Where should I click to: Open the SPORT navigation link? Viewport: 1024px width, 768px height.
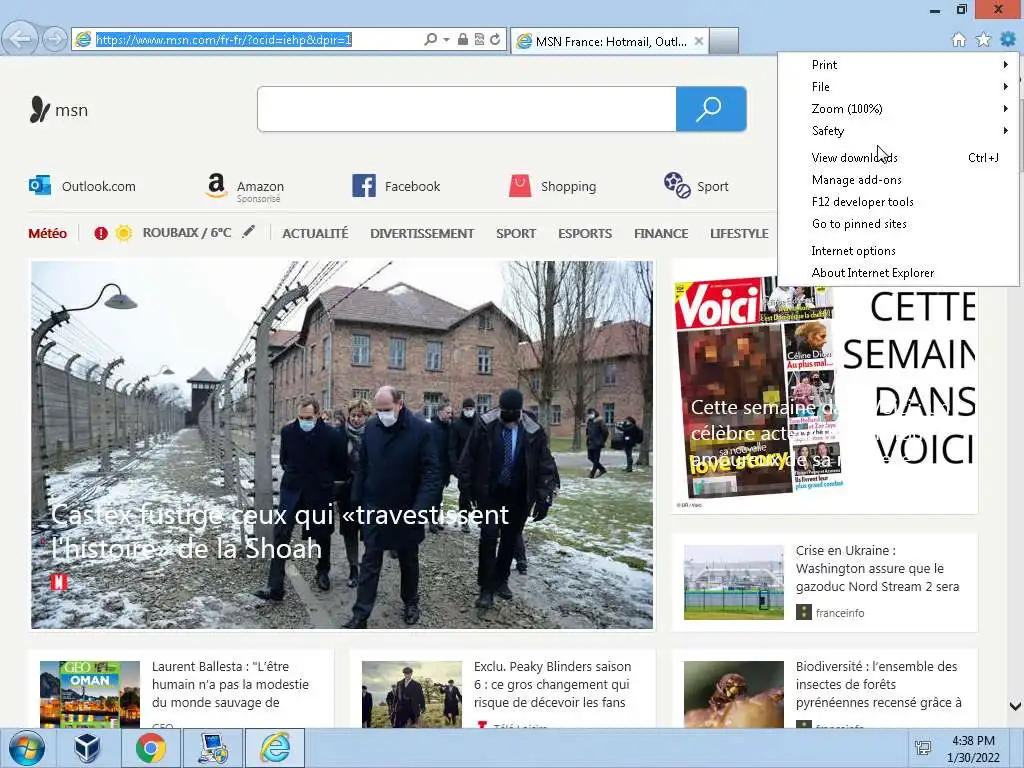click(515, 233)
